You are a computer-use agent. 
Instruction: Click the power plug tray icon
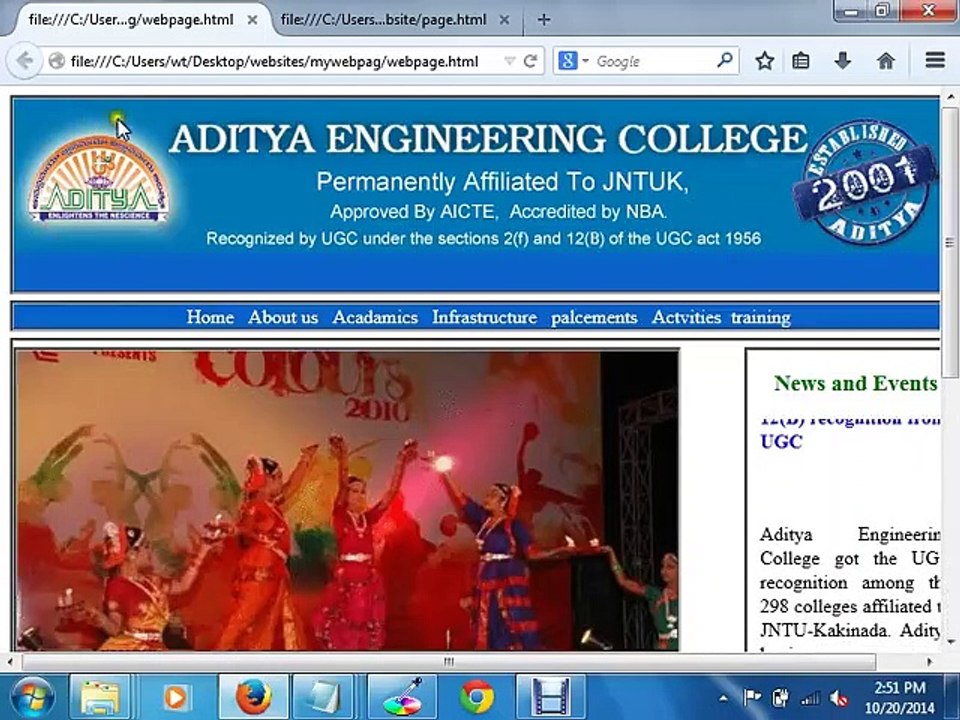[x=781, y=697]
